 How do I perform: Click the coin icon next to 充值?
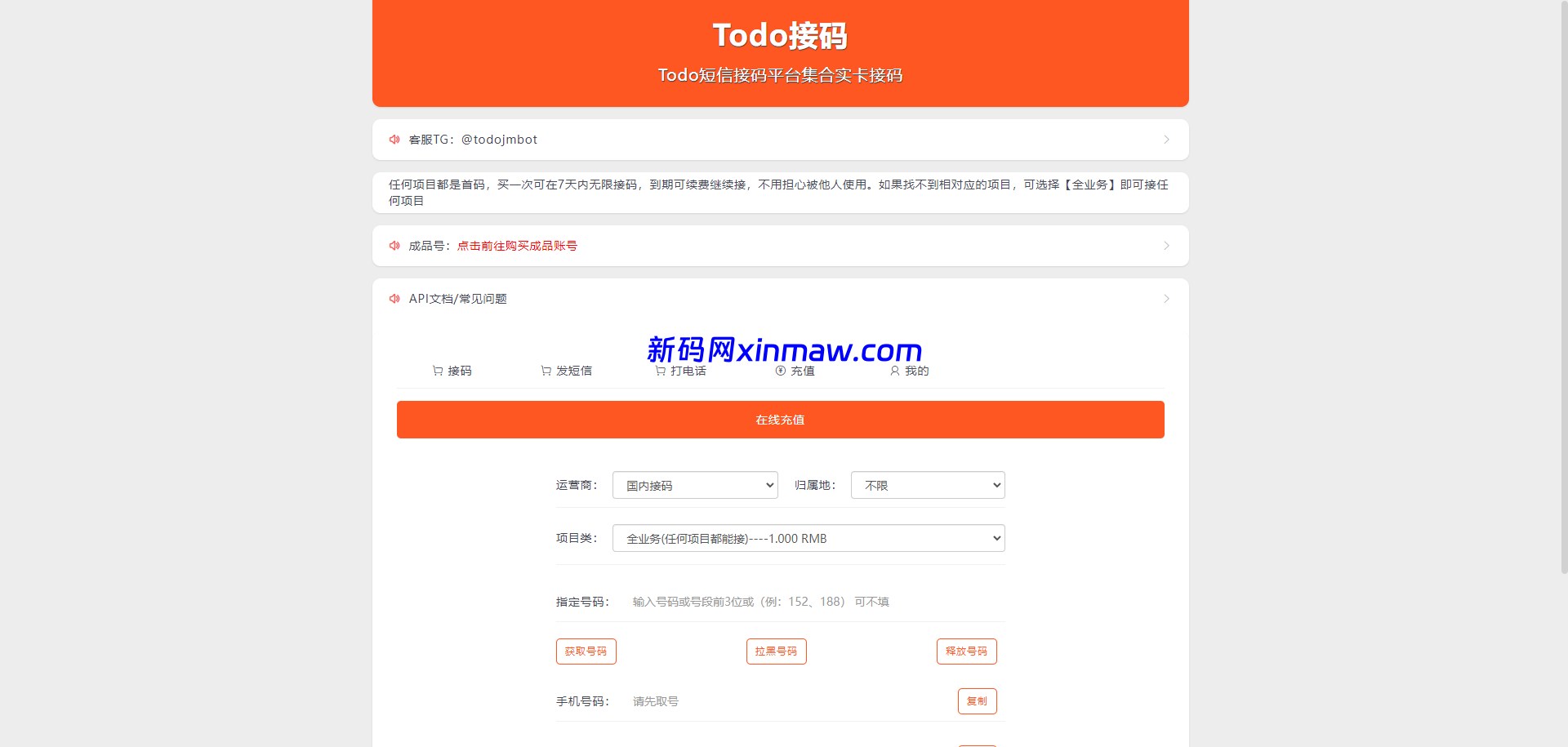point(781,371)
